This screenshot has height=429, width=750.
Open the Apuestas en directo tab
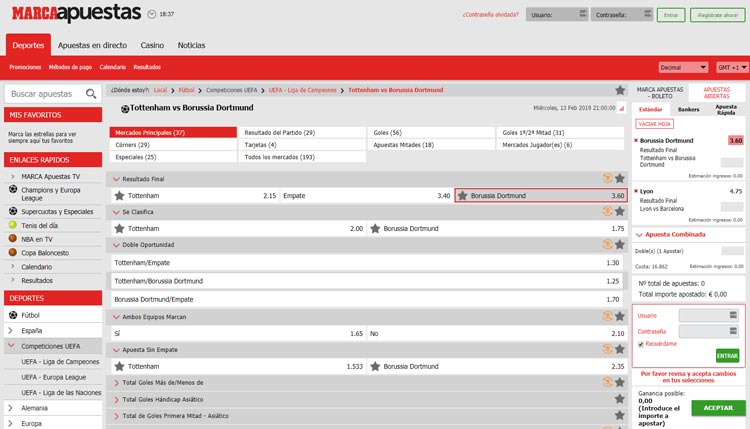(x=92, y=45)
